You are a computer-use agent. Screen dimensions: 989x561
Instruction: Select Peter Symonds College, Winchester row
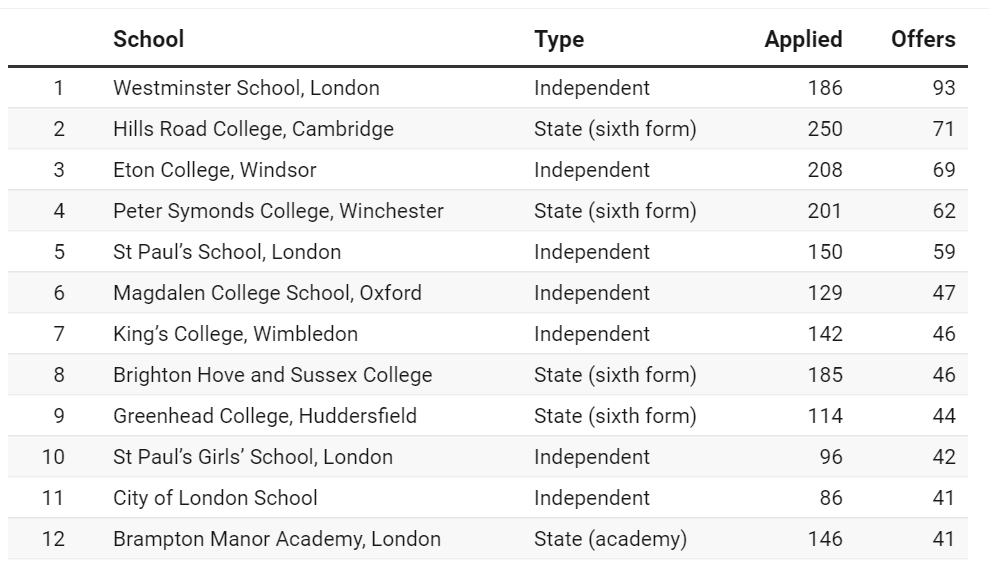coord(488,211)
